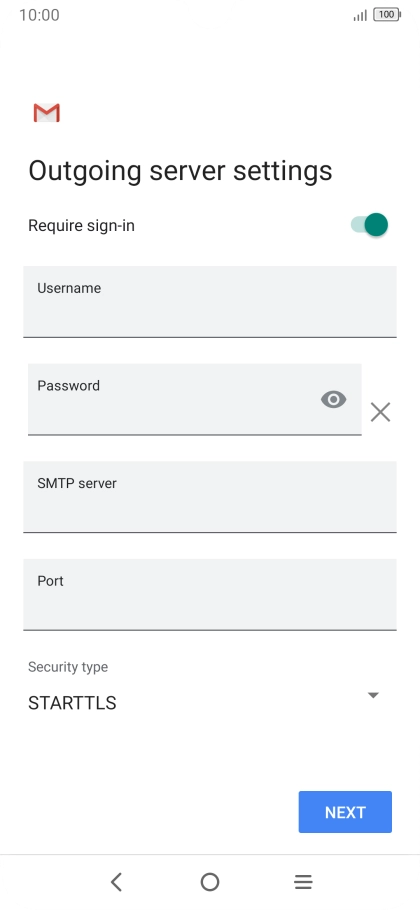This screenshot has height=910, width=420.
Task: Tap the home circle navigation icon
Action: point(210,882)
